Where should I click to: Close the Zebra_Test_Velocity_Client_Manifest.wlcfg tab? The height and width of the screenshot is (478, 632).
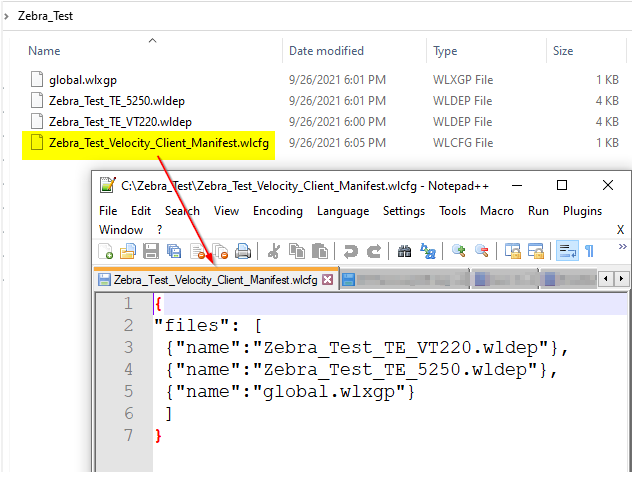coord(328,279)
